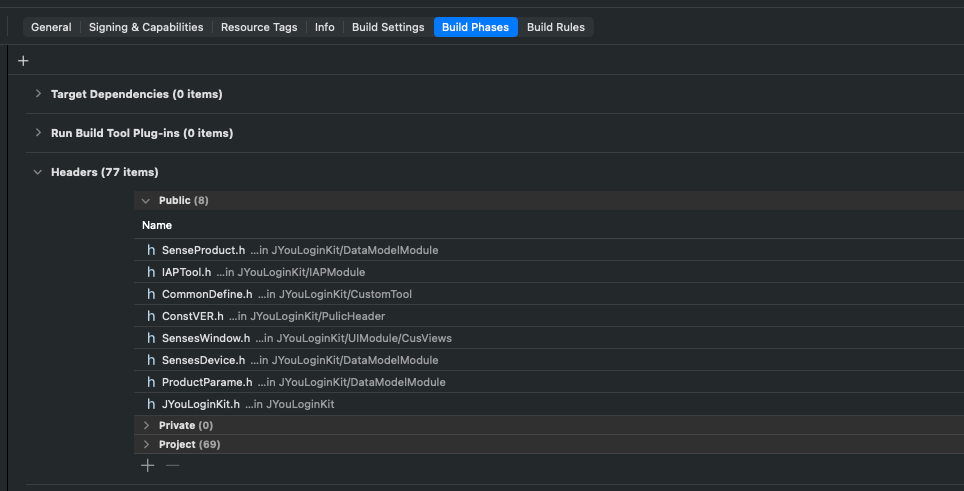Click the header file icon for SensesWindow.h
Screen dimensions: 964x491
151,338
